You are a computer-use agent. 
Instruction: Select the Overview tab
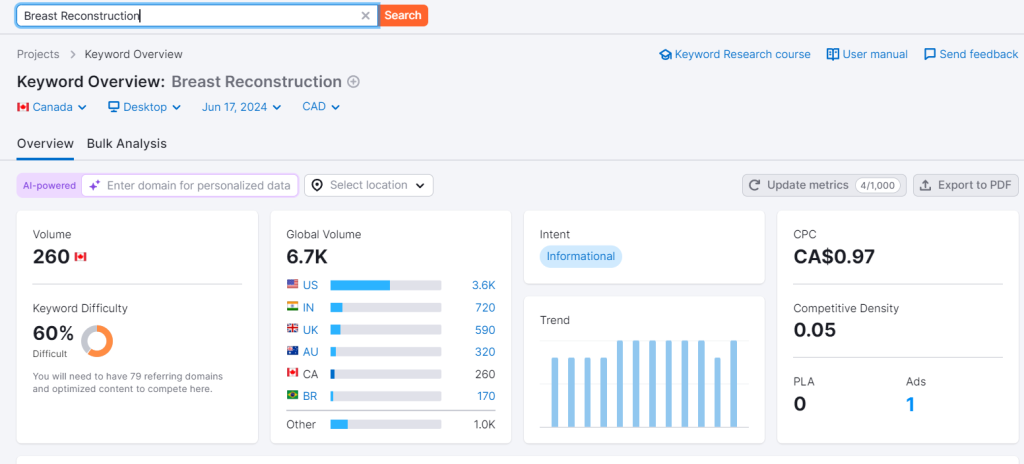[x=45, y=143]
